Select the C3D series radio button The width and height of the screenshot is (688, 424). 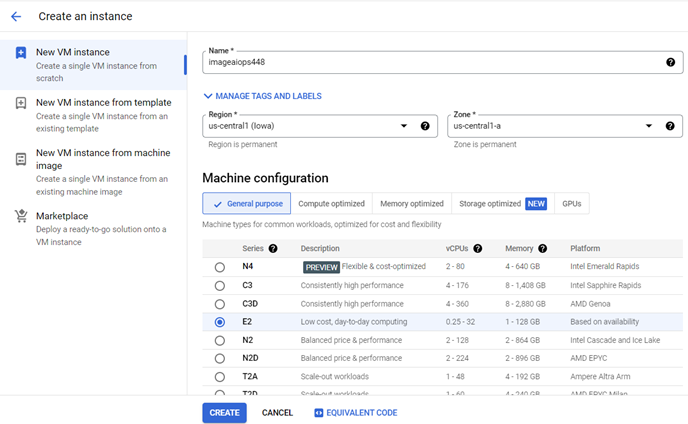tap(220, 304)
